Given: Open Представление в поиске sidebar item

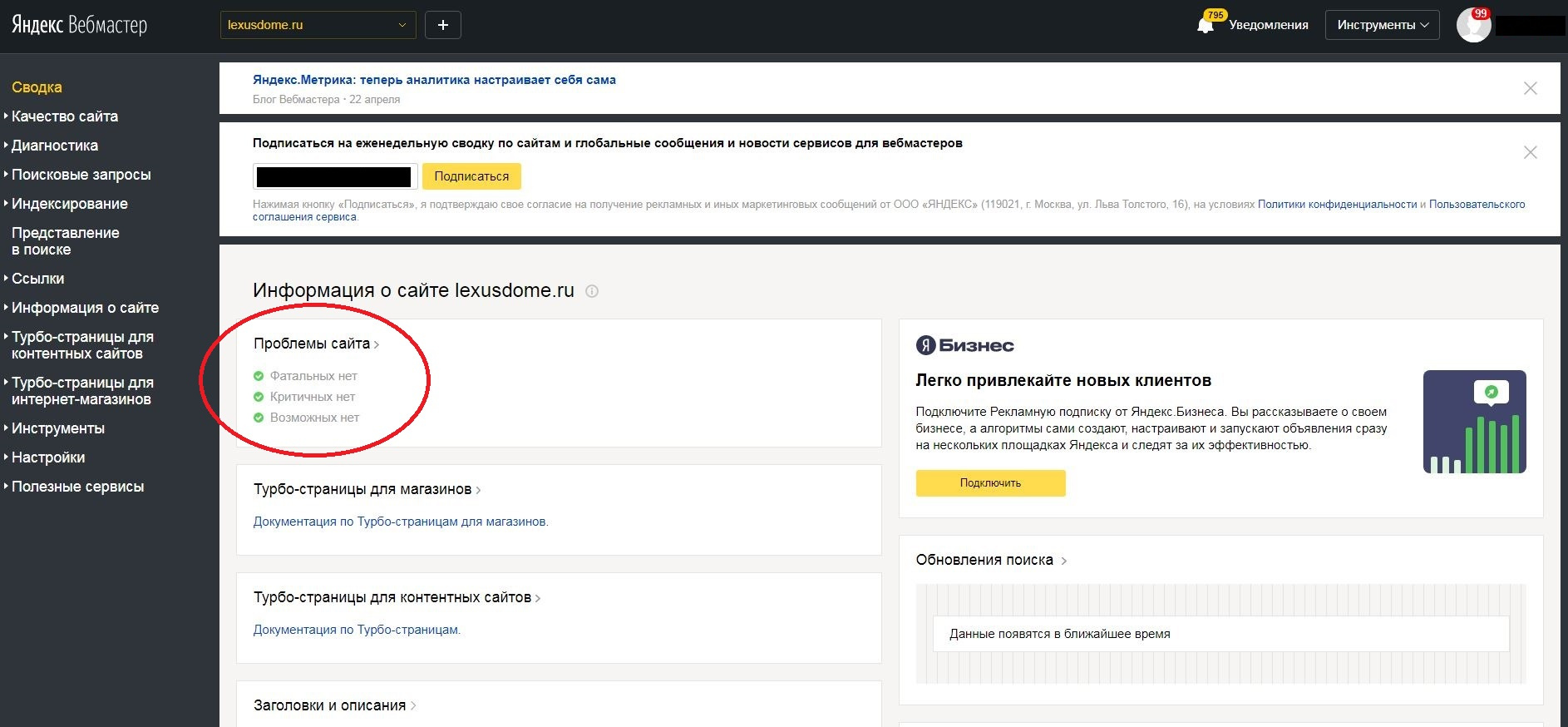Looking at the screenshot, I should 66,241.
